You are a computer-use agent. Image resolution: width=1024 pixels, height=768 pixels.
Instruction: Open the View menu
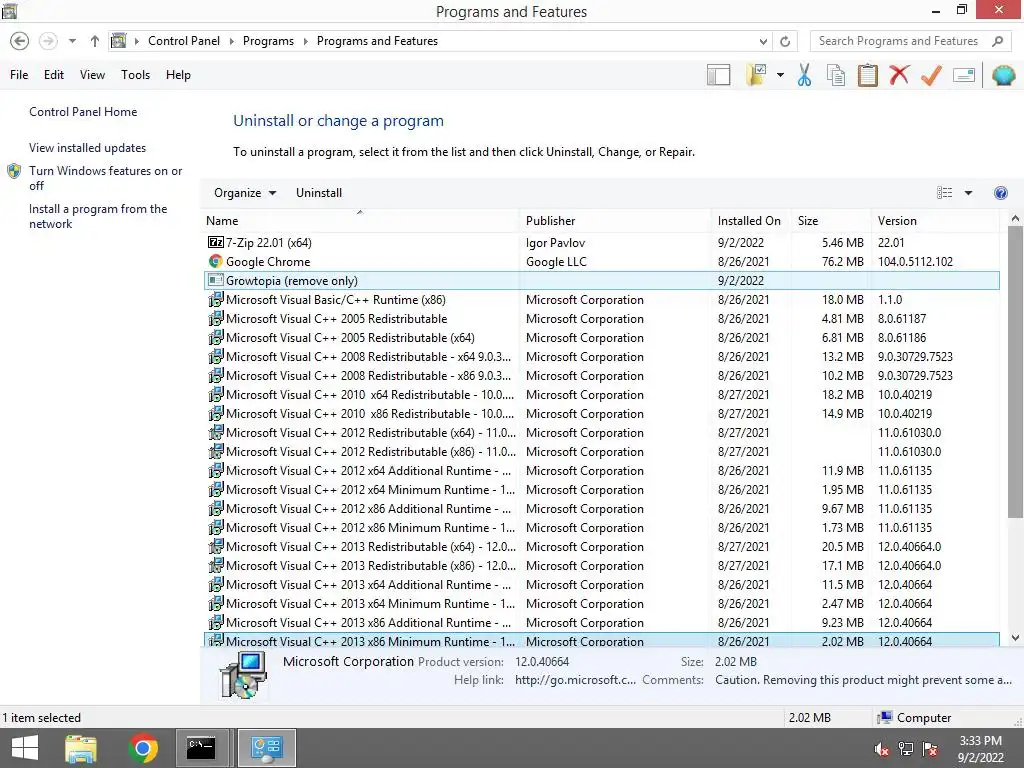click(x=92, y=75)
